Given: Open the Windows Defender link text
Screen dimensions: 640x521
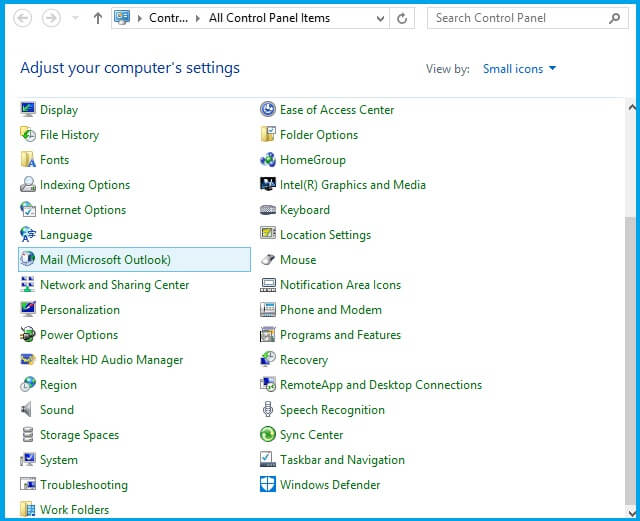Looking at the screenshot, I should 330,485.
